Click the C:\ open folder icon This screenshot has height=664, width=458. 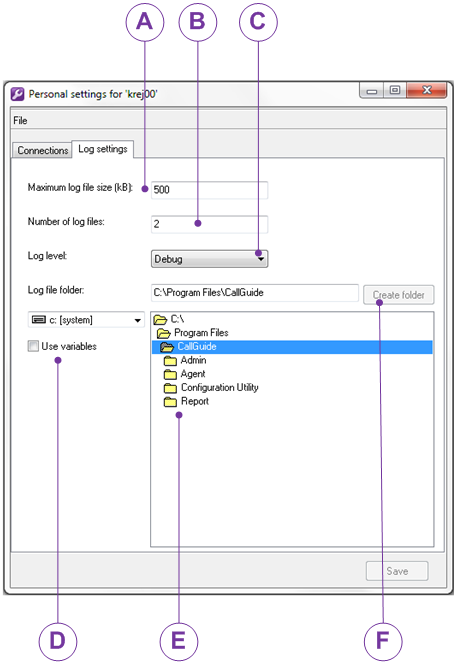(160, 319)
